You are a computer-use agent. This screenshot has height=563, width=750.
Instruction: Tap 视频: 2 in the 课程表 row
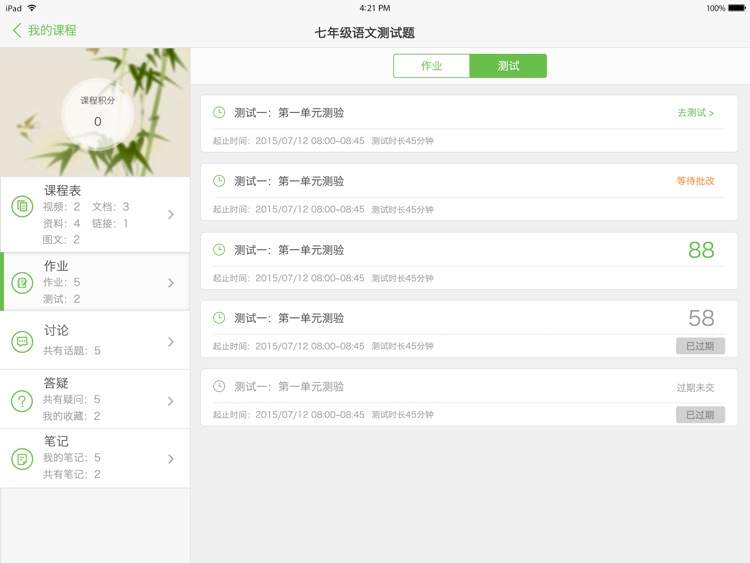(x=61, y=207)
